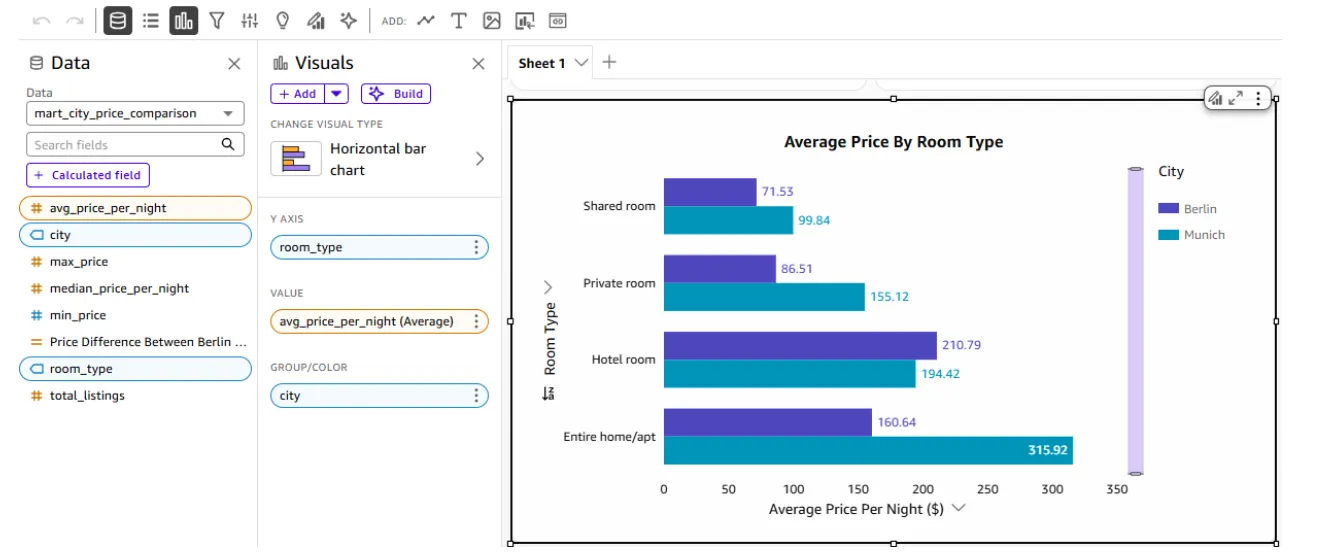The width and height of the screenshot is (1320, 555).
Task: Click the Visuals pane heading
Action: [x=324, y=63]
